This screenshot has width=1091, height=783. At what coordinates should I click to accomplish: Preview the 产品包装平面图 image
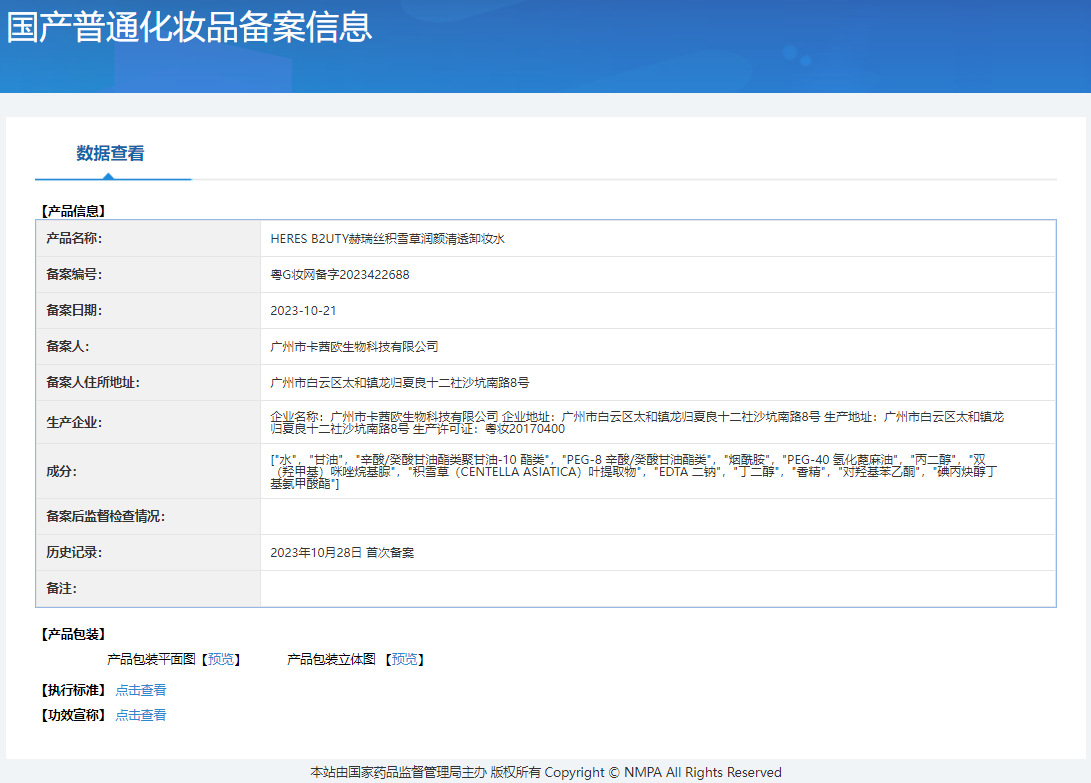coord(220,660)
